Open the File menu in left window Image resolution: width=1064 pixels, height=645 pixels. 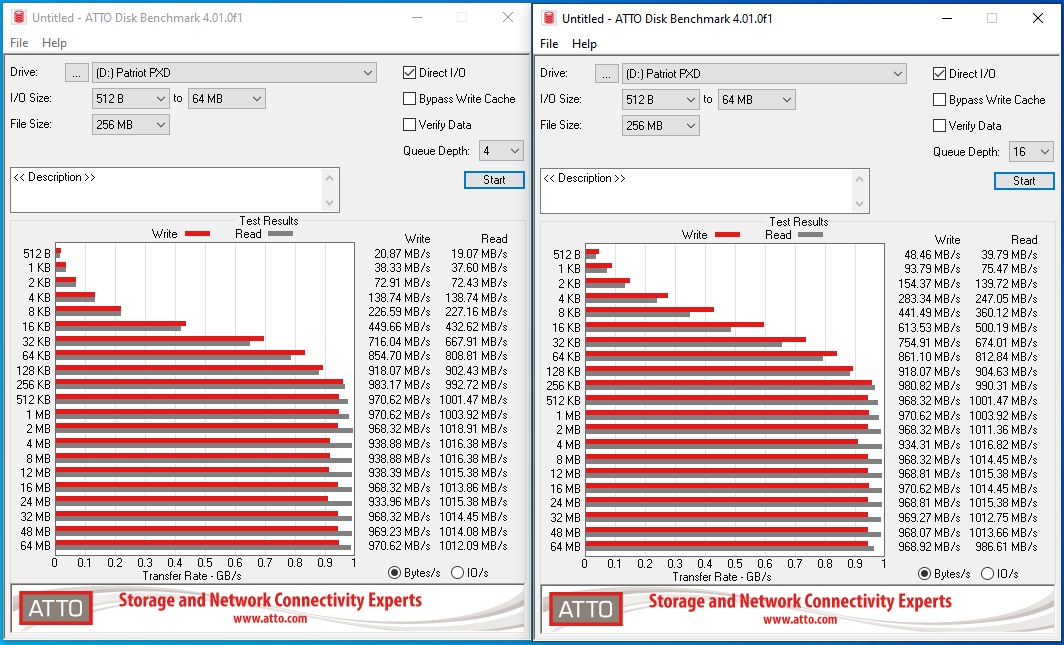click(19, 43)
